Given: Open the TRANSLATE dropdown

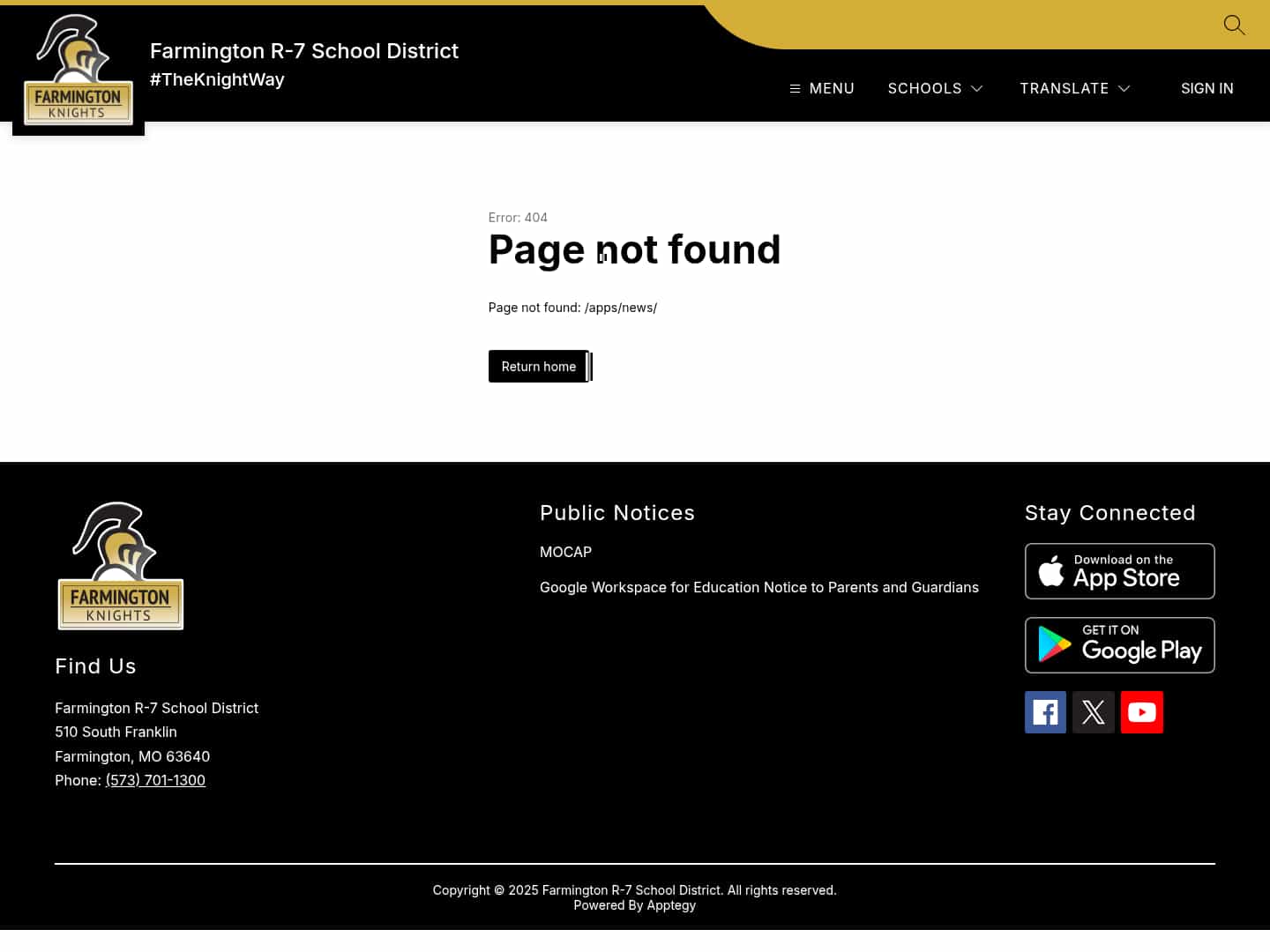Looking at the screenshot, I should (1065, 88).
